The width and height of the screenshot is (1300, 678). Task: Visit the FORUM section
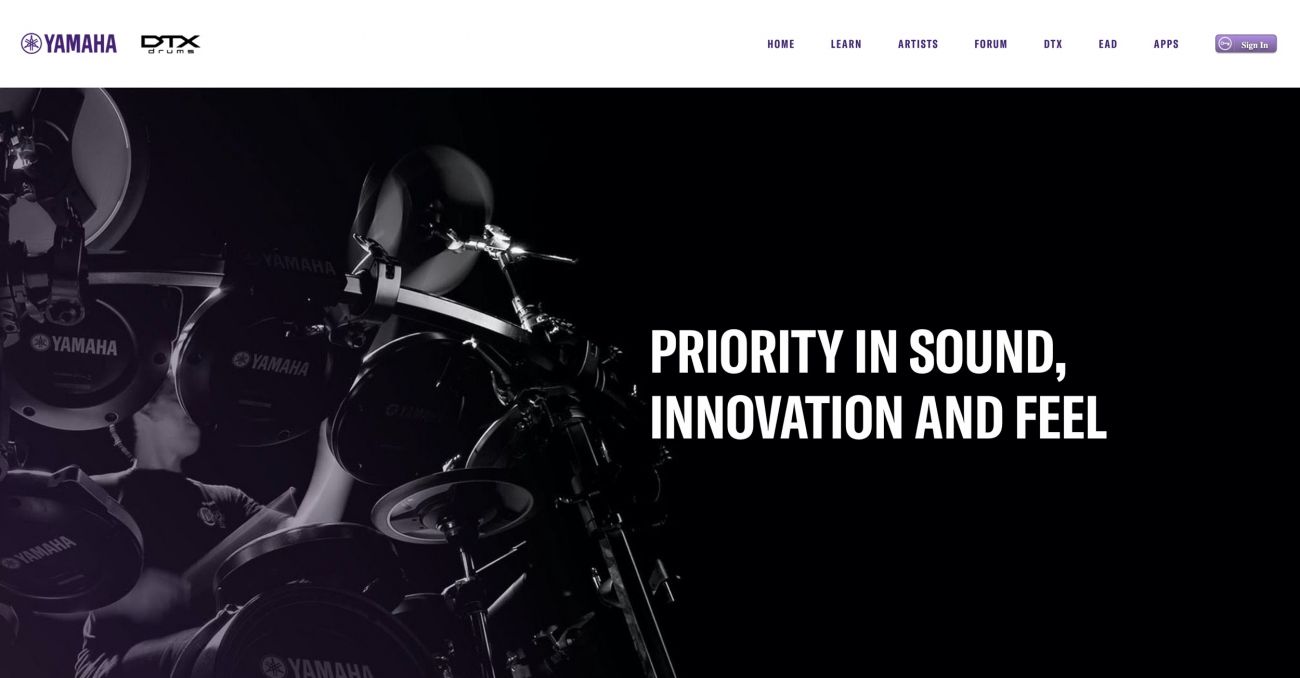point(991,44)
